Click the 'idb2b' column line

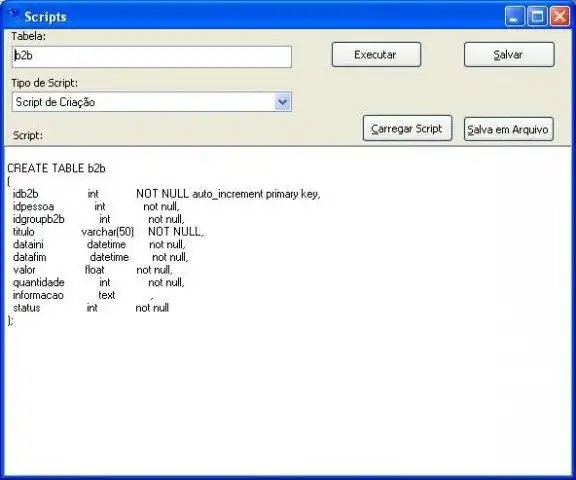click(x=166, y=194)
